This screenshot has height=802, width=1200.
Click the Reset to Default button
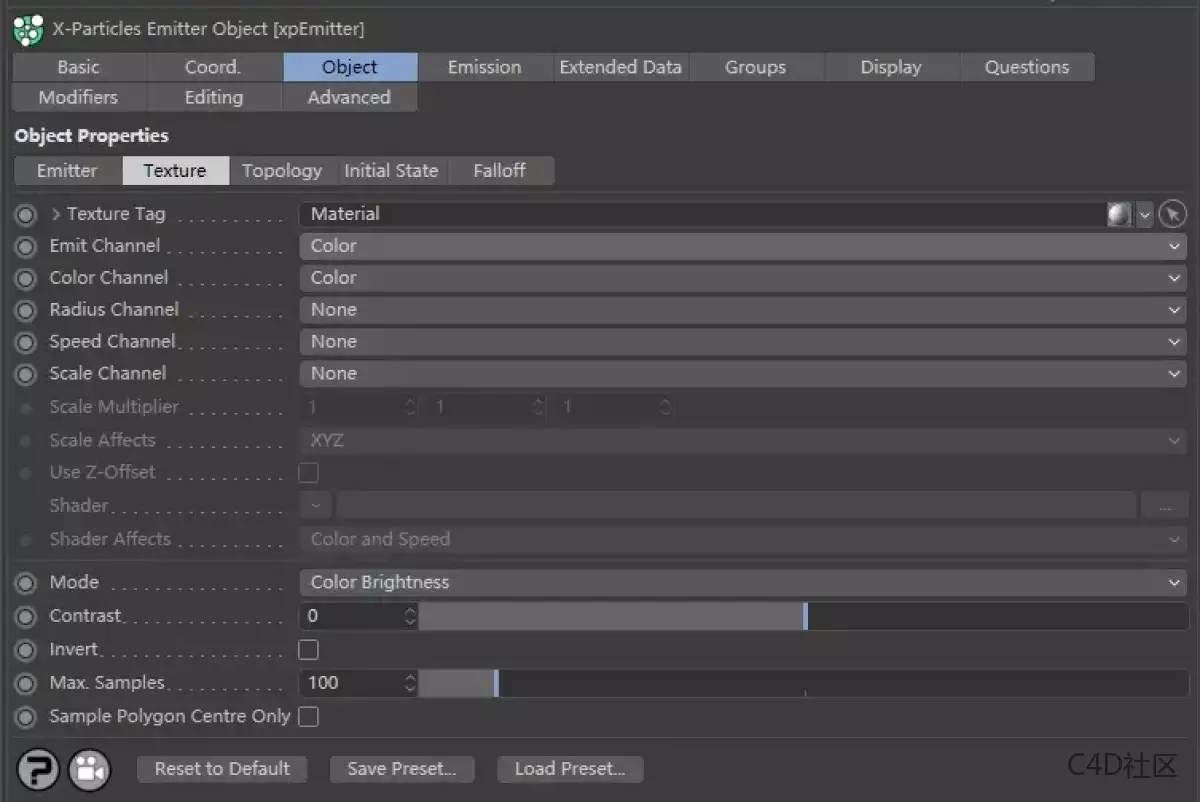coord(221,769)
